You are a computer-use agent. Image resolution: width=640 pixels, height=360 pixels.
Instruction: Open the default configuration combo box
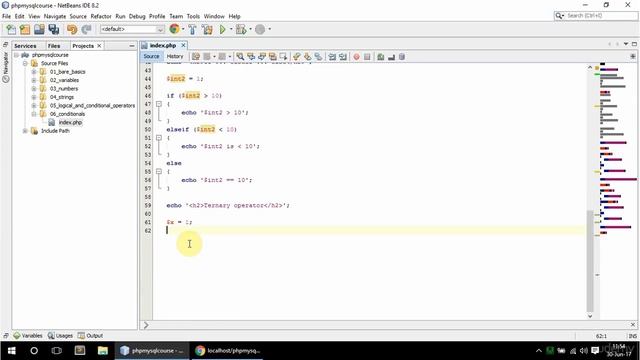(x=132, y=29)
